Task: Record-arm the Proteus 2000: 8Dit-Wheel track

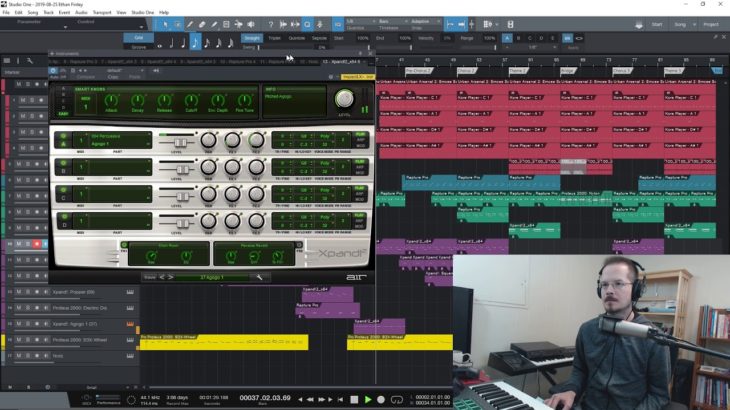Action: click(x=37, y=340)
